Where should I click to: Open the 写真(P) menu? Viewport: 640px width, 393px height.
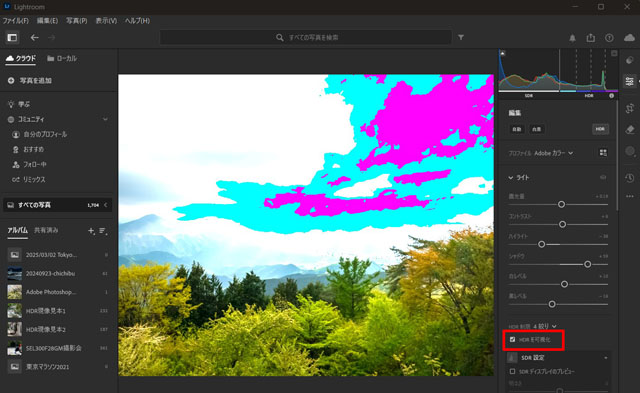click(x=76, y=20)
